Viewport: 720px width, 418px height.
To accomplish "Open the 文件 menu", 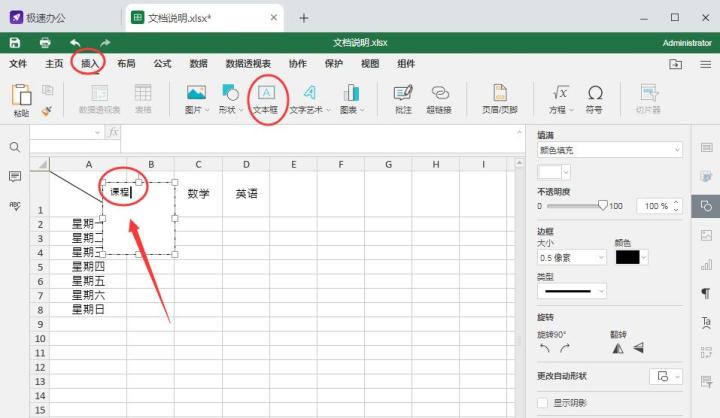I will click(x=18, y=64).
